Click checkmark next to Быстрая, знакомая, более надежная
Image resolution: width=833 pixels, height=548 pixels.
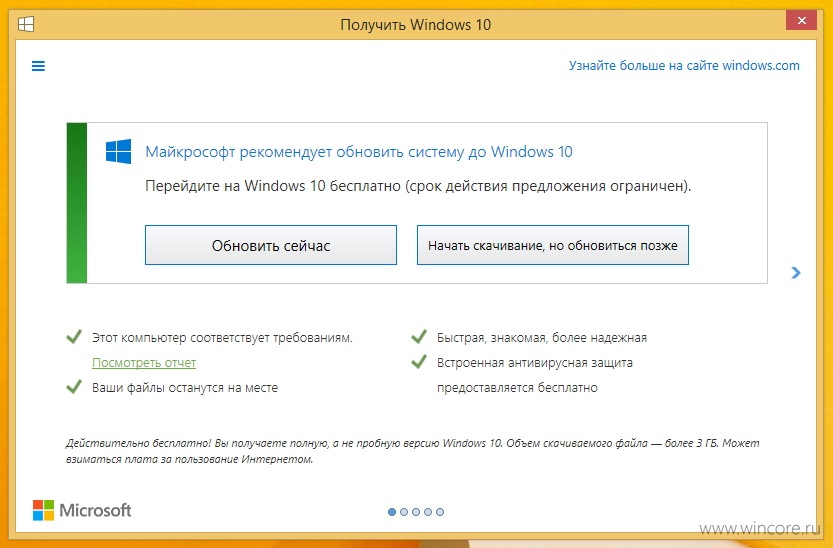pos(419,337)
